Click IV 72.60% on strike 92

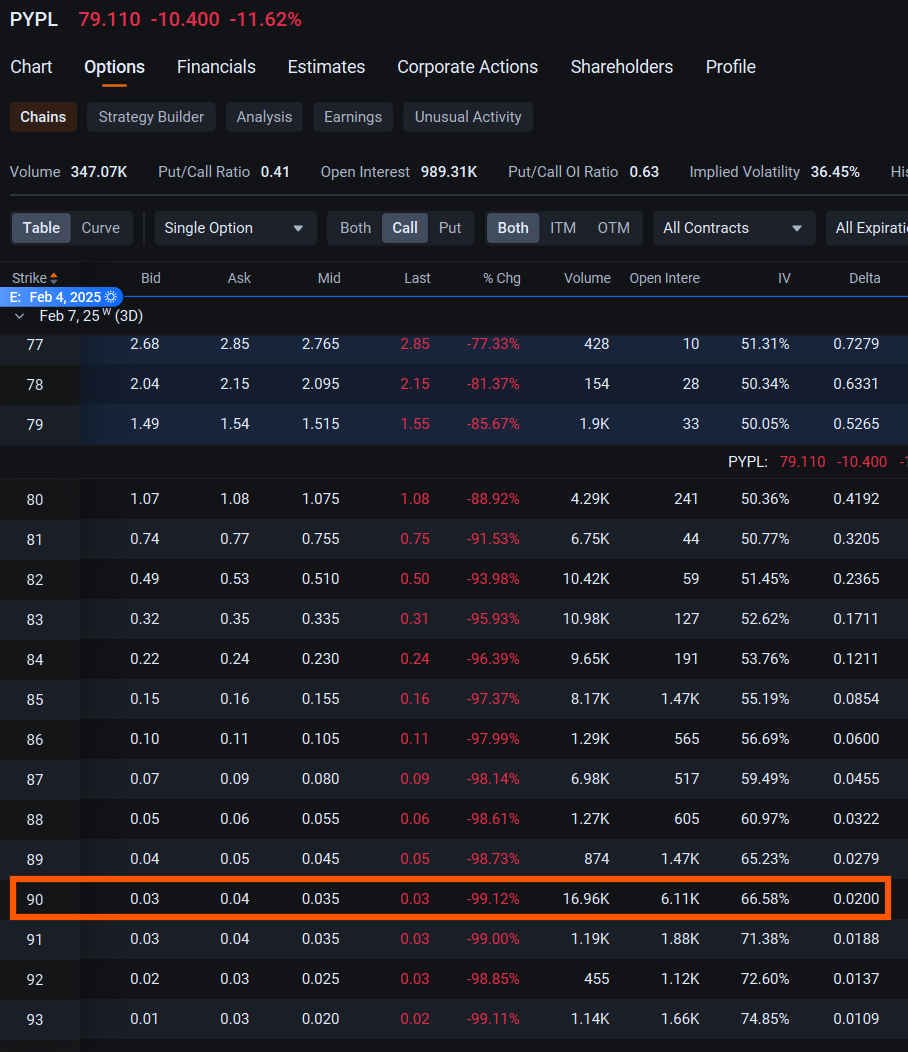point(765,979)
